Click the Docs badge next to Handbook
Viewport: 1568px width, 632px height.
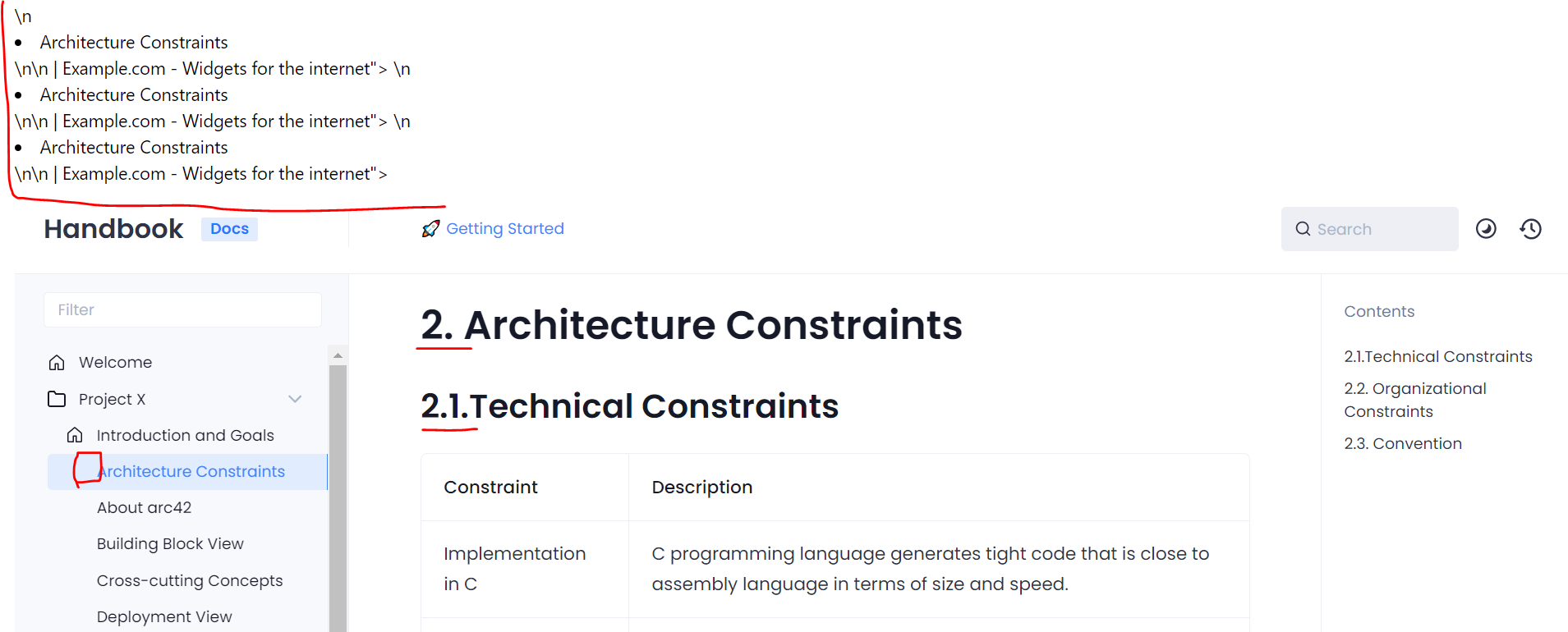(229, 229)
